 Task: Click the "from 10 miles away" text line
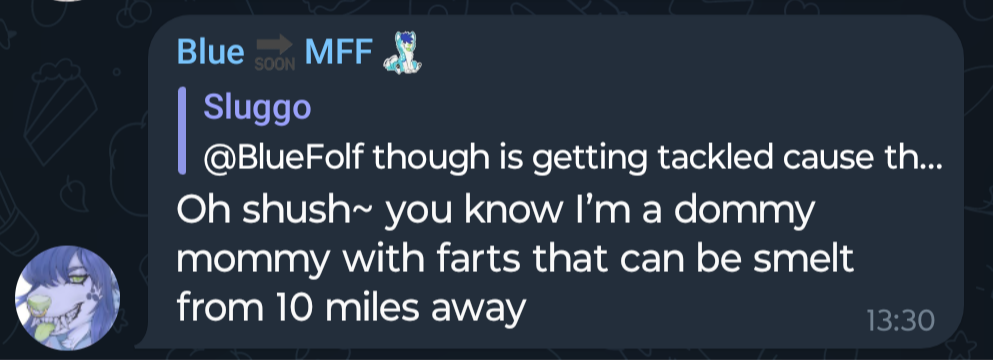[x=351, y=308]
